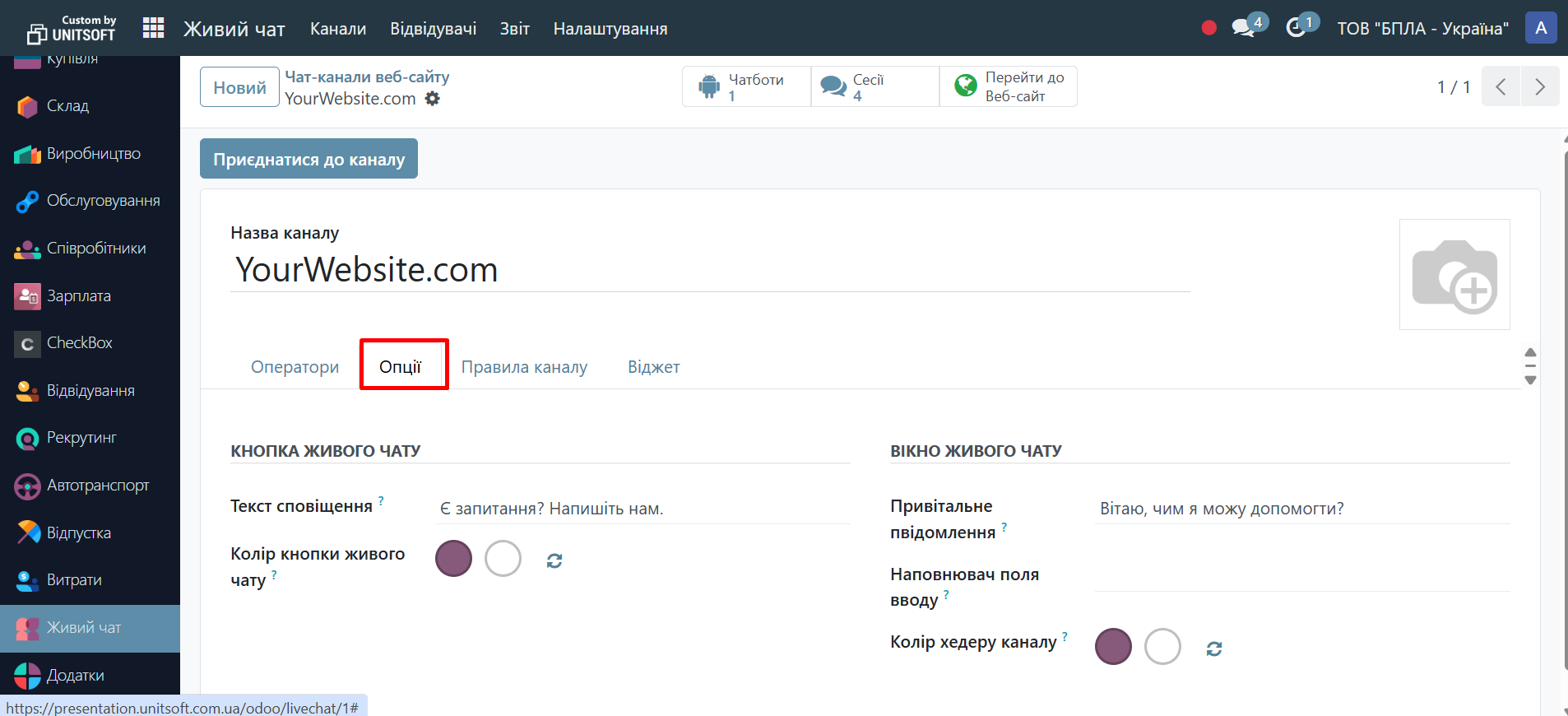1568x716 pixels.
Task: Click the Текст сповіщення input field
Action: tap(642, 509)
